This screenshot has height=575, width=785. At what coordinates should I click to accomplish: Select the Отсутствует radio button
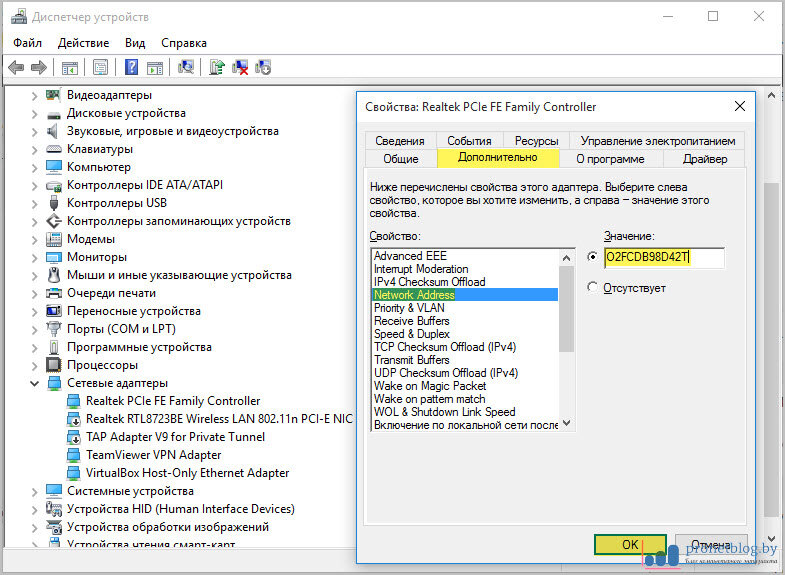(592, 287)
